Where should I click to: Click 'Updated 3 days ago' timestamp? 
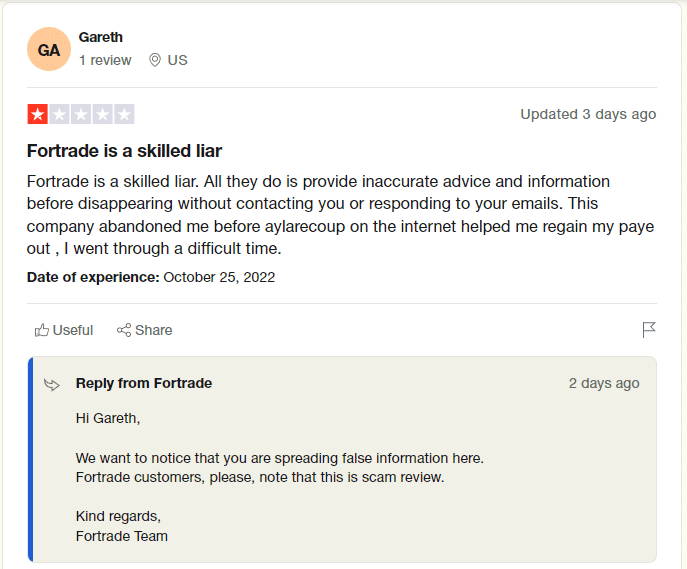(x=588, y=114)
